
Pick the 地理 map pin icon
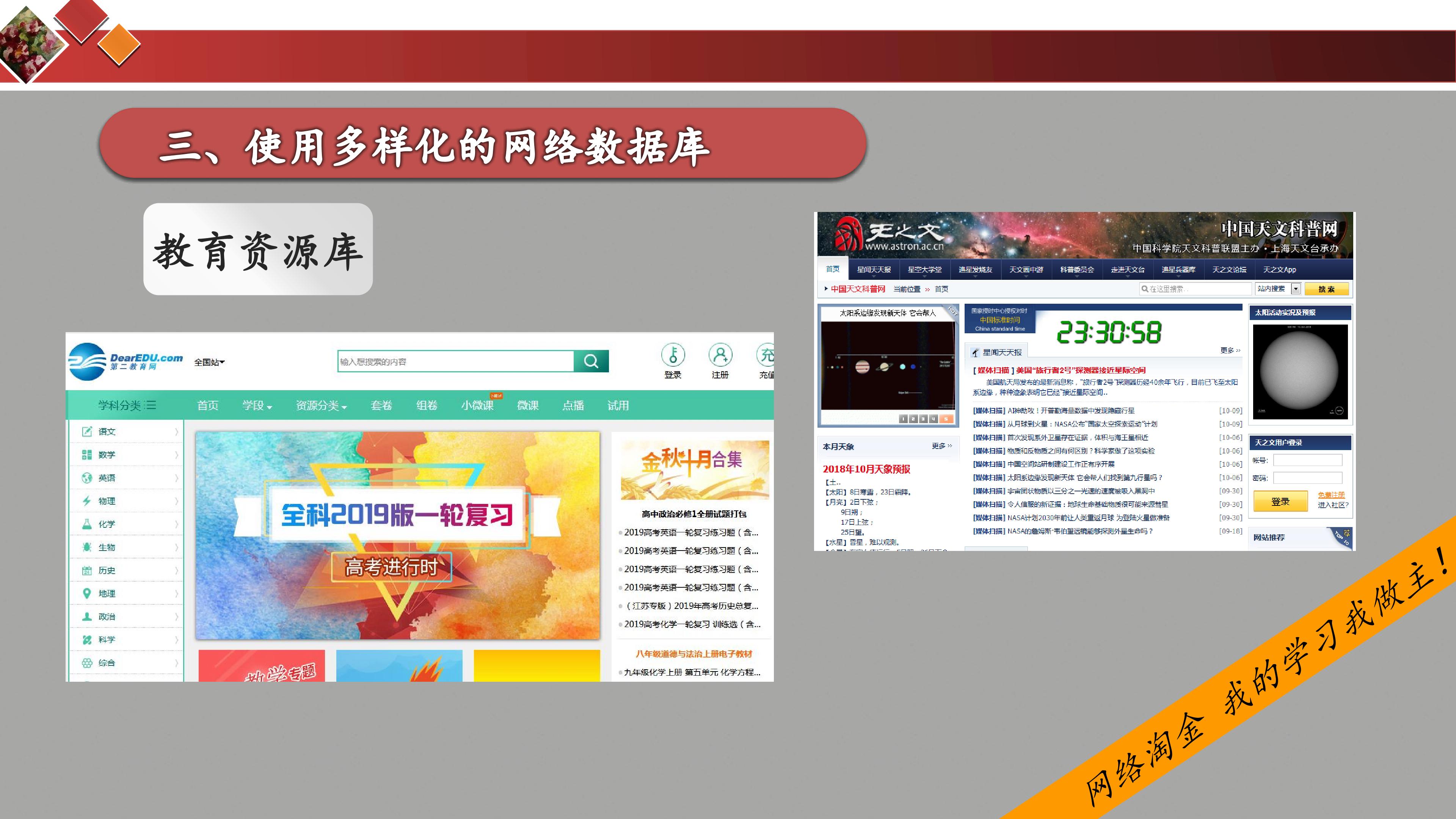(x=86, y=593)
